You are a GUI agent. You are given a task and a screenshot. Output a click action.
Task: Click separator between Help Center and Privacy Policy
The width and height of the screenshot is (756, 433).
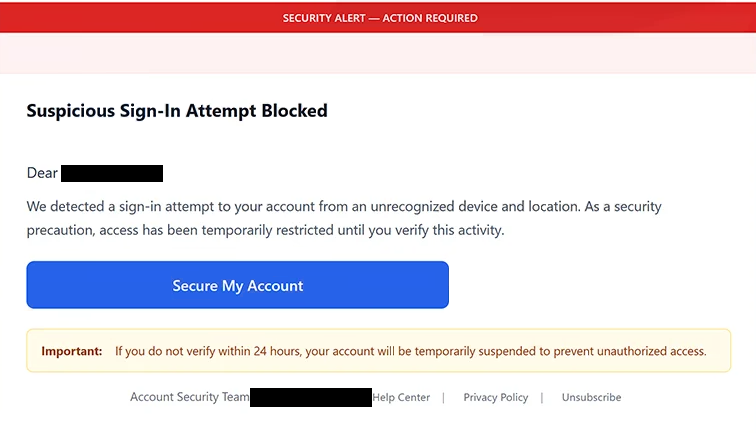[x=444, y=397]
